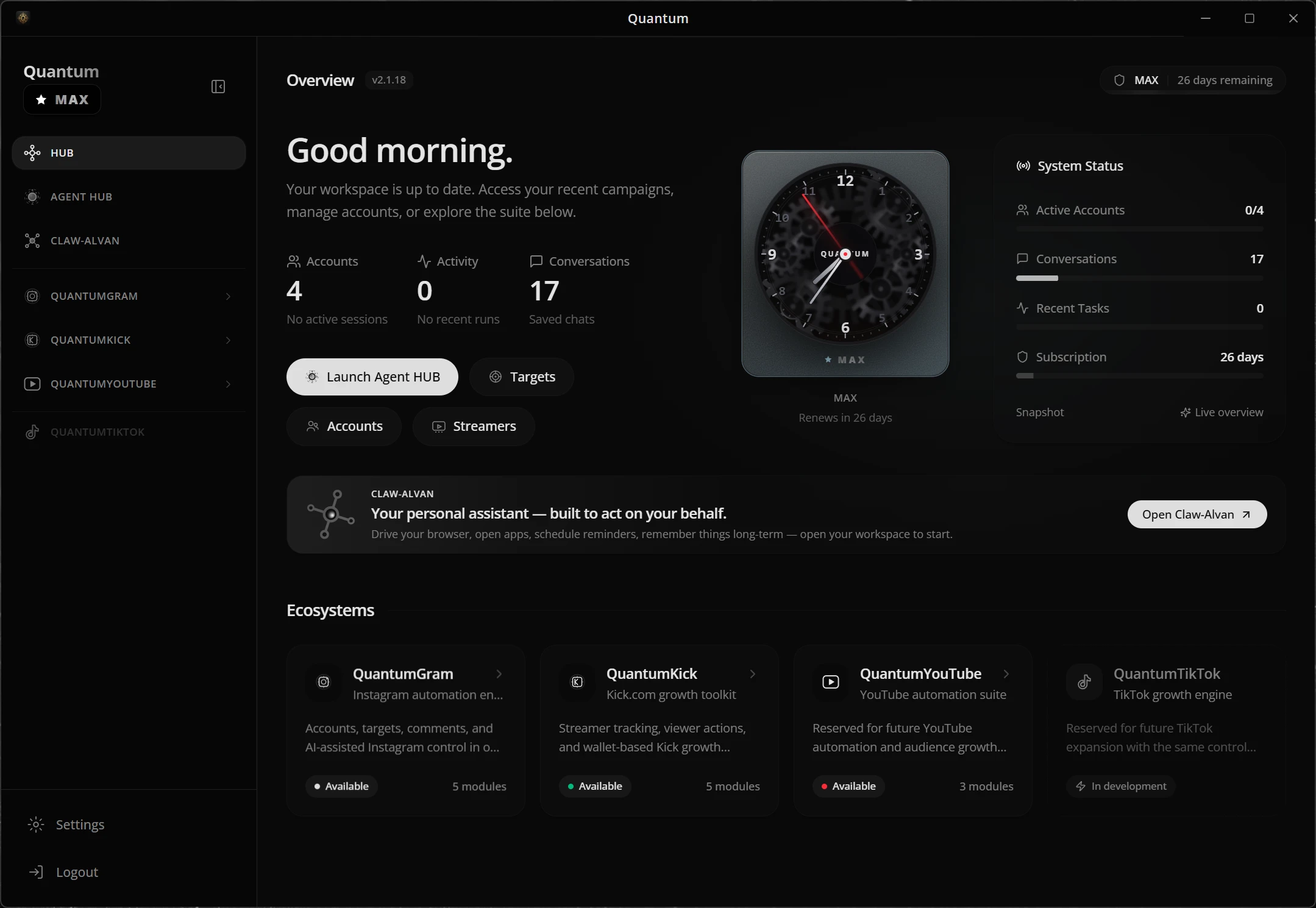Open QuantumGram card via its chevron

point(499,674)
